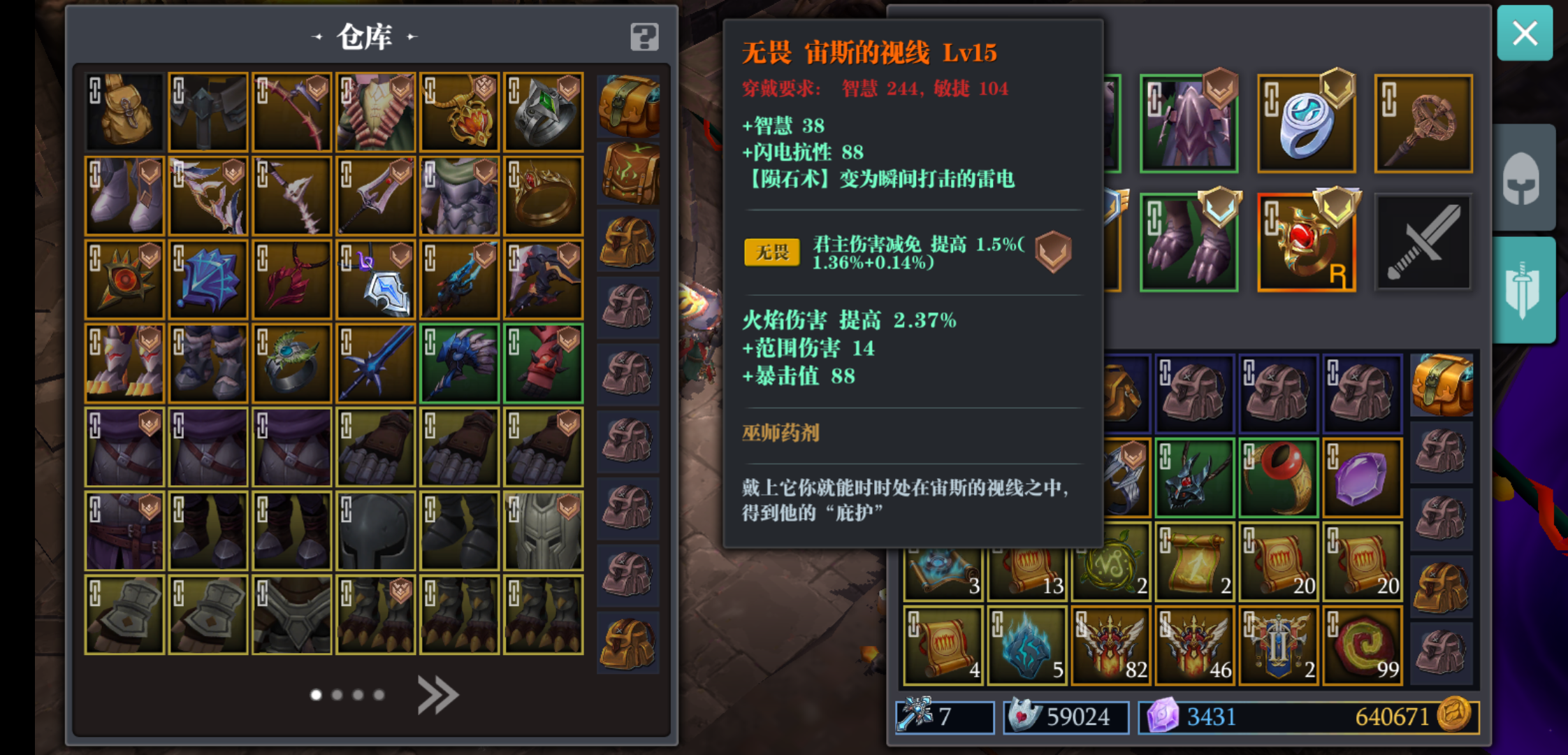Go to next warehouse page with double arrows
Screen dimensions: 1568x755
click(438, 695)
